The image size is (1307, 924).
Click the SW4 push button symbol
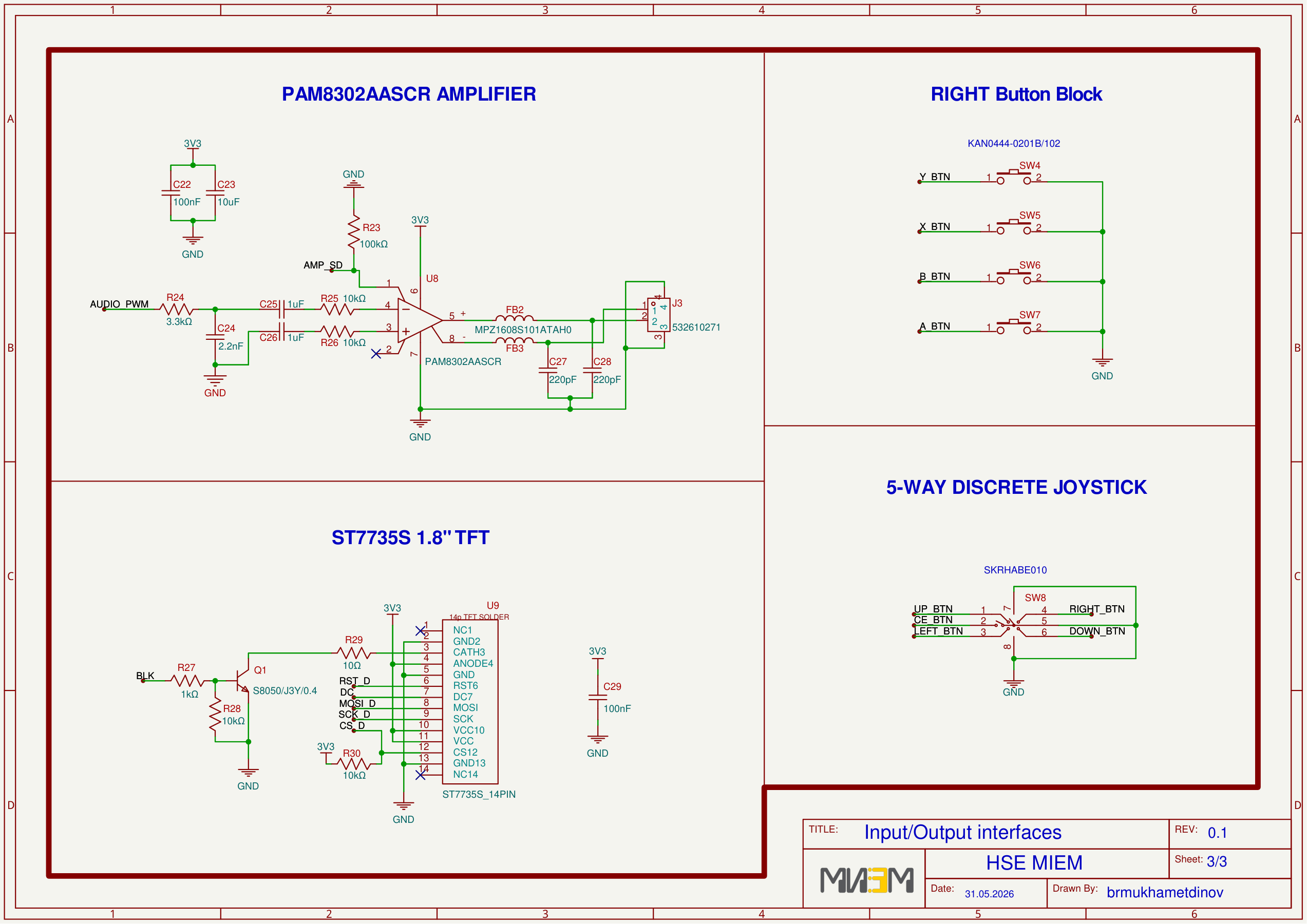[1014, 178]
